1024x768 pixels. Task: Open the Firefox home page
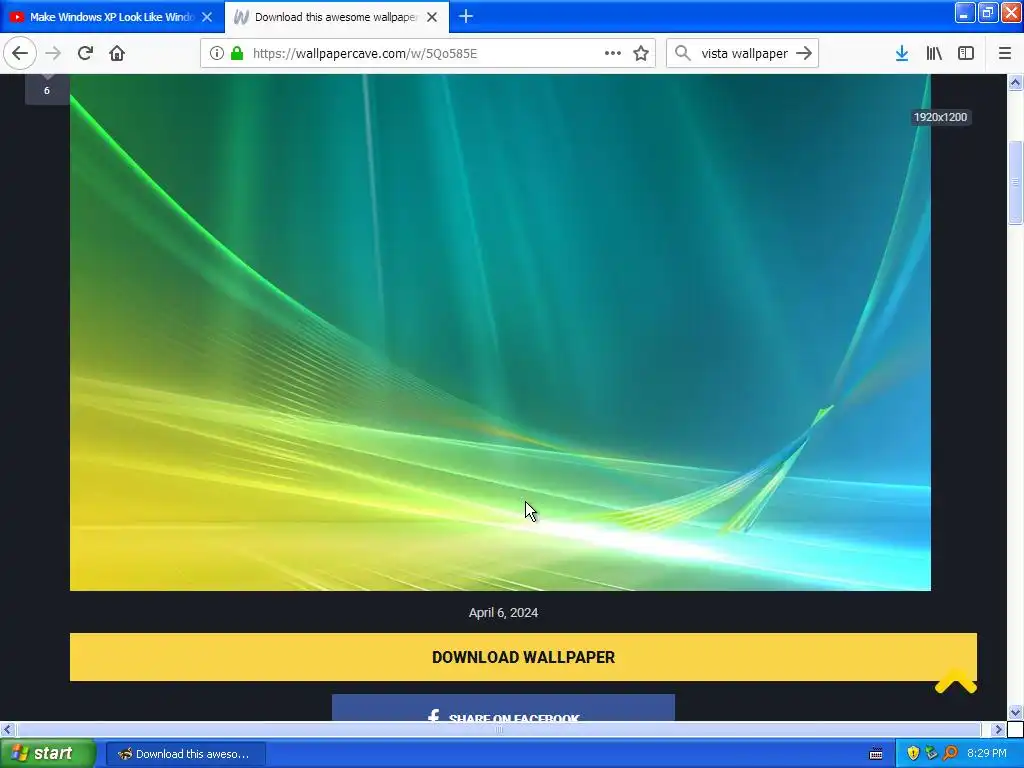(x=117, y=53)
